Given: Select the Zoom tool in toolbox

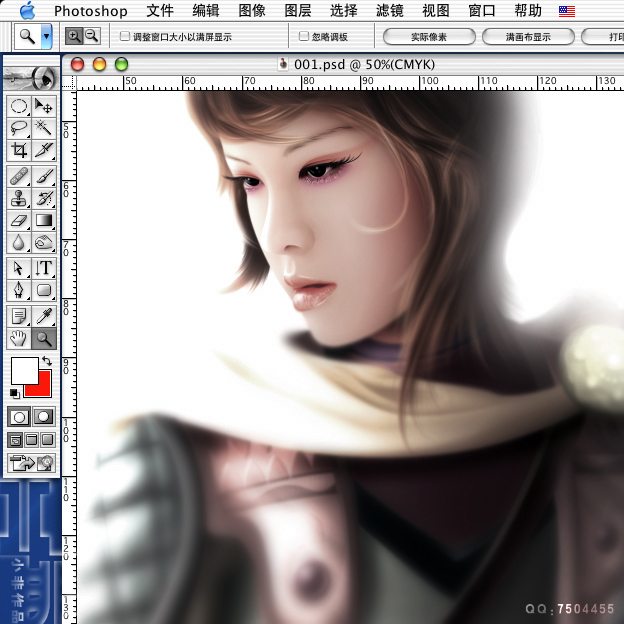Looking at the screenshot, I should [x=44, y=338].
